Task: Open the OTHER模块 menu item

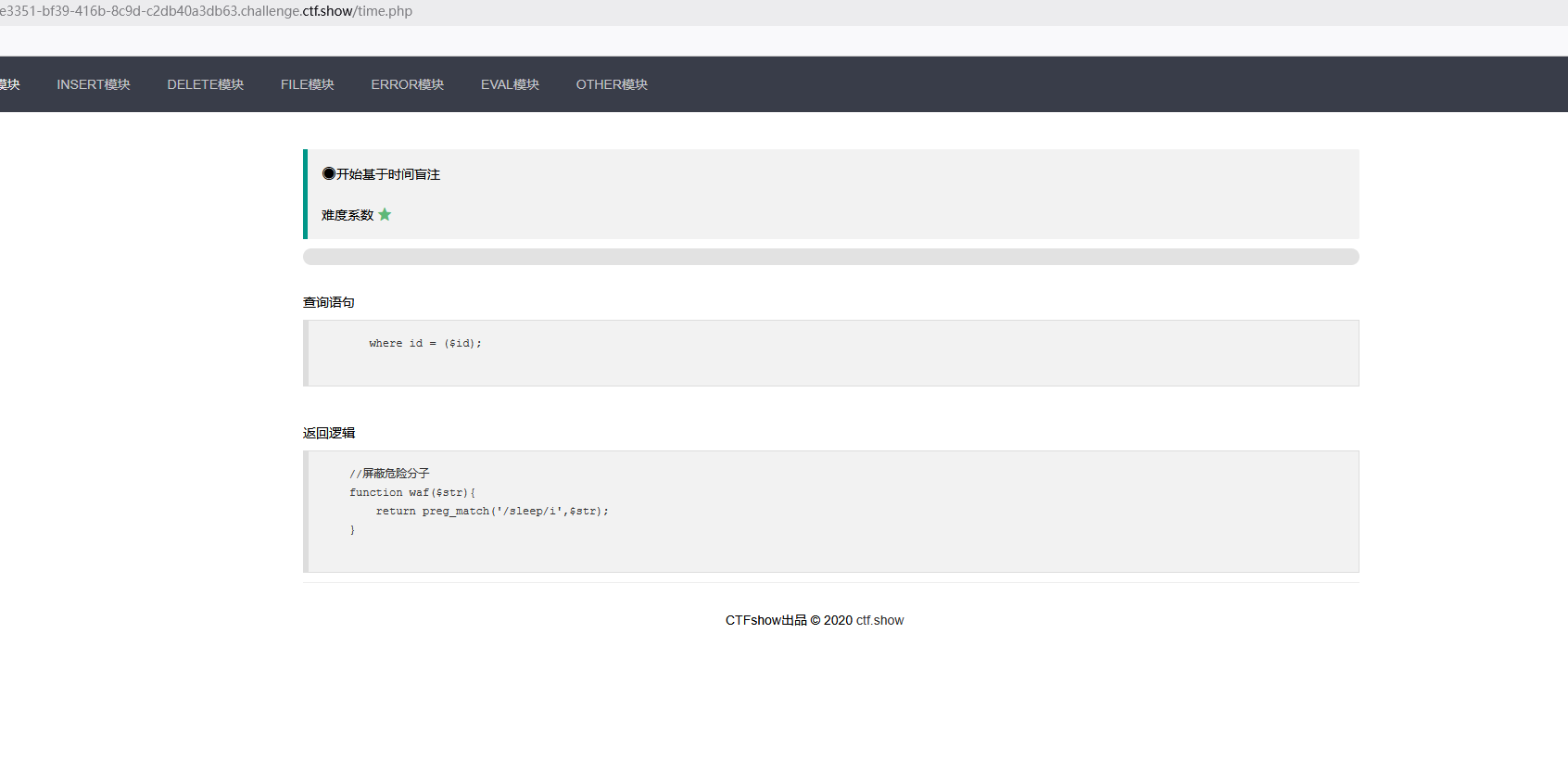Action: [612, 84]
